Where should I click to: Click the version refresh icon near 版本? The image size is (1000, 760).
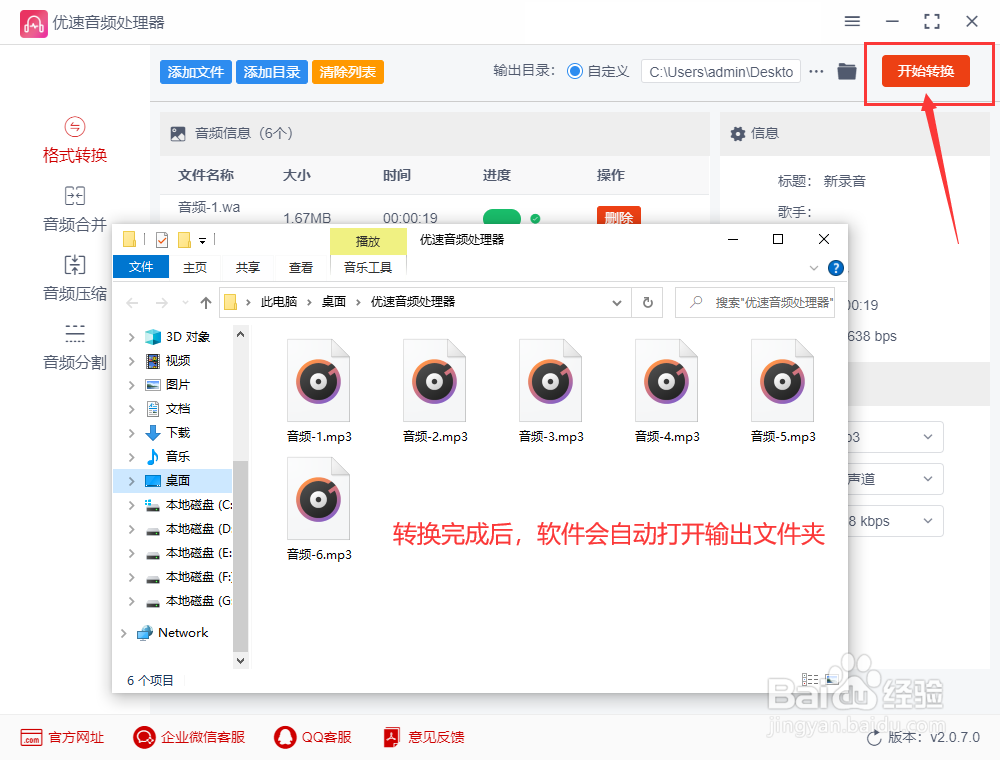tap(874, 738)
